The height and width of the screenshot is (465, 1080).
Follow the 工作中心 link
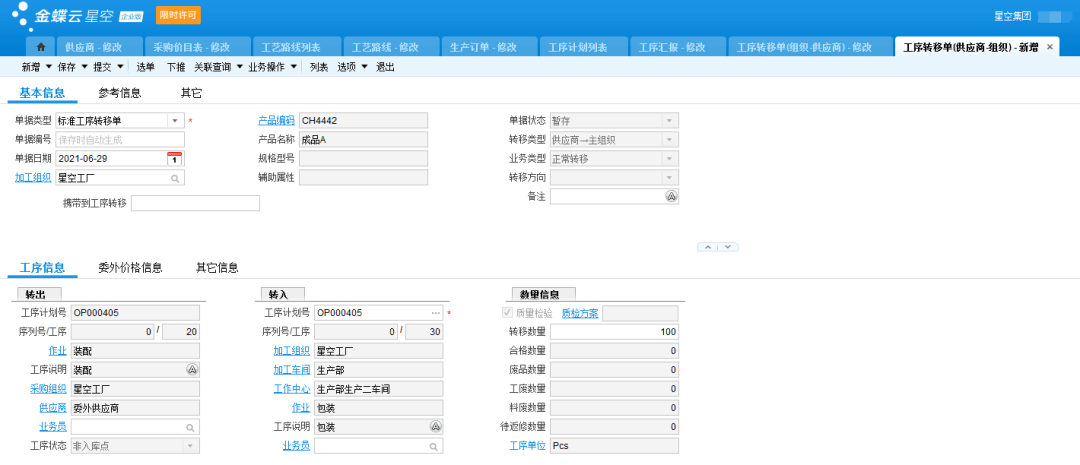click(x=291, y=389)
